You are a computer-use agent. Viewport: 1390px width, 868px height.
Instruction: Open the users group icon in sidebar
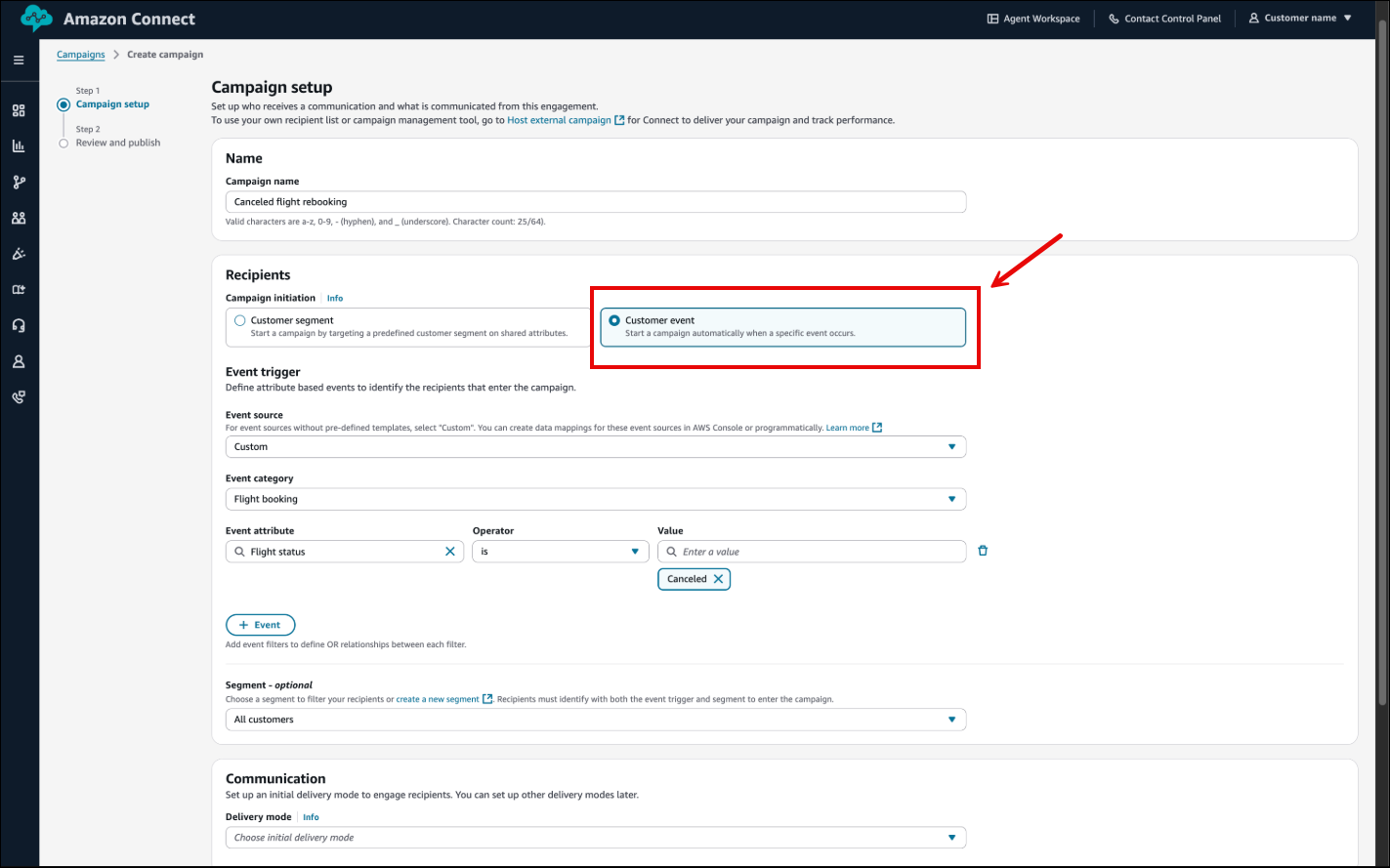[19, 218]
